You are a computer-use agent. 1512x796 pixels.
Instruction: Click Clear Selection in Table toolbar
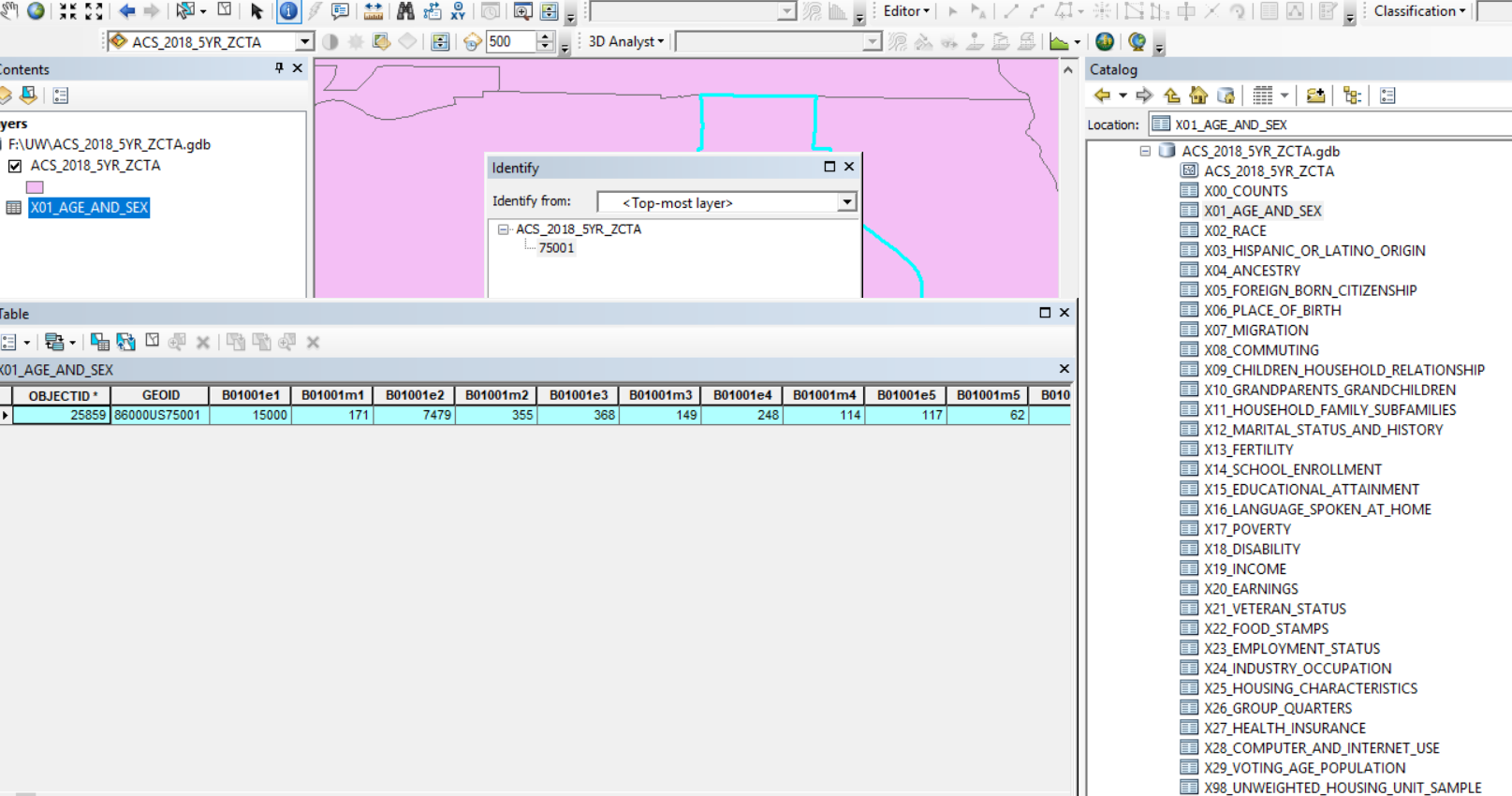tap(152, 341)
